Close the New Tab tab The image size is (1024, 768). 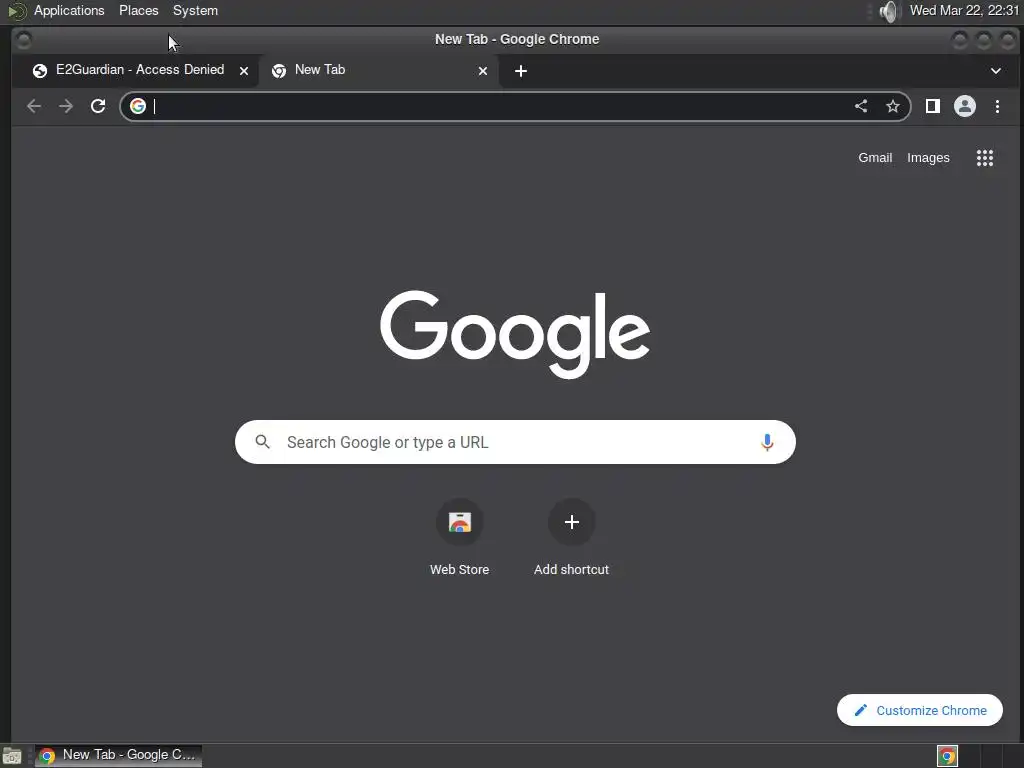click(x=483, y=71)
